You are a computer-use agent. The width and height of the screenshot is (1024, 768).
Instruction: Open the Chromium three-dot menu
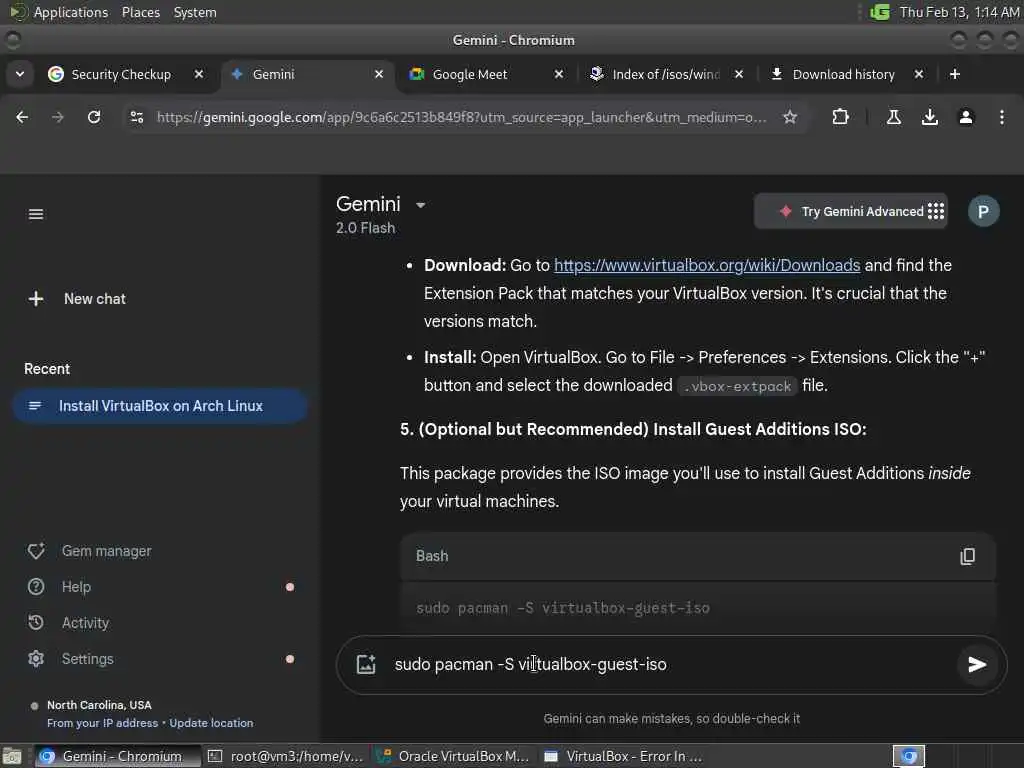[1001, 117]
